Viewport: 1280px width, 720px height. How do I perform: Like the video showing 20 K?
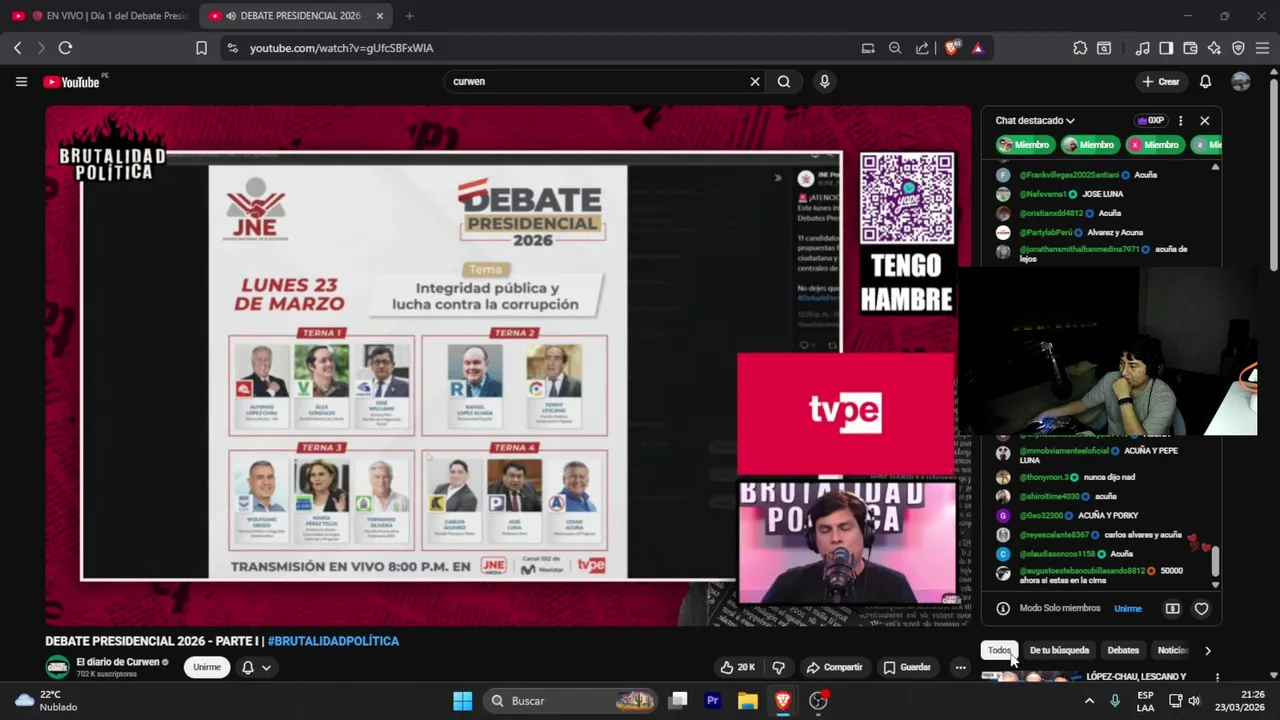[x=738, y=667]
